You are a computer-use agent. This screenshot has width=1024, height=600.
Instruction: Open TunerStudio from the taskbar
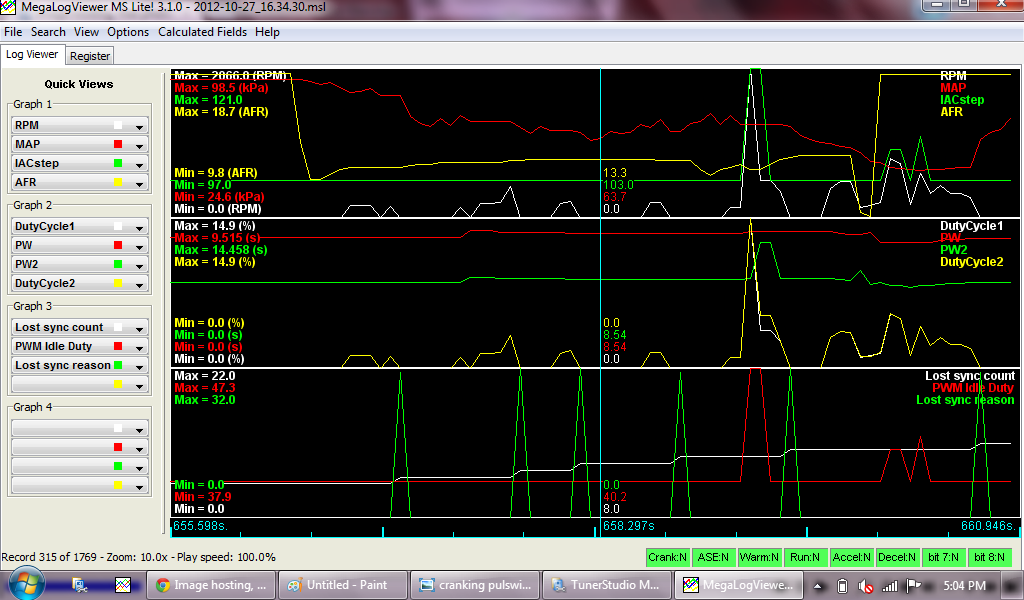point(606,585)
